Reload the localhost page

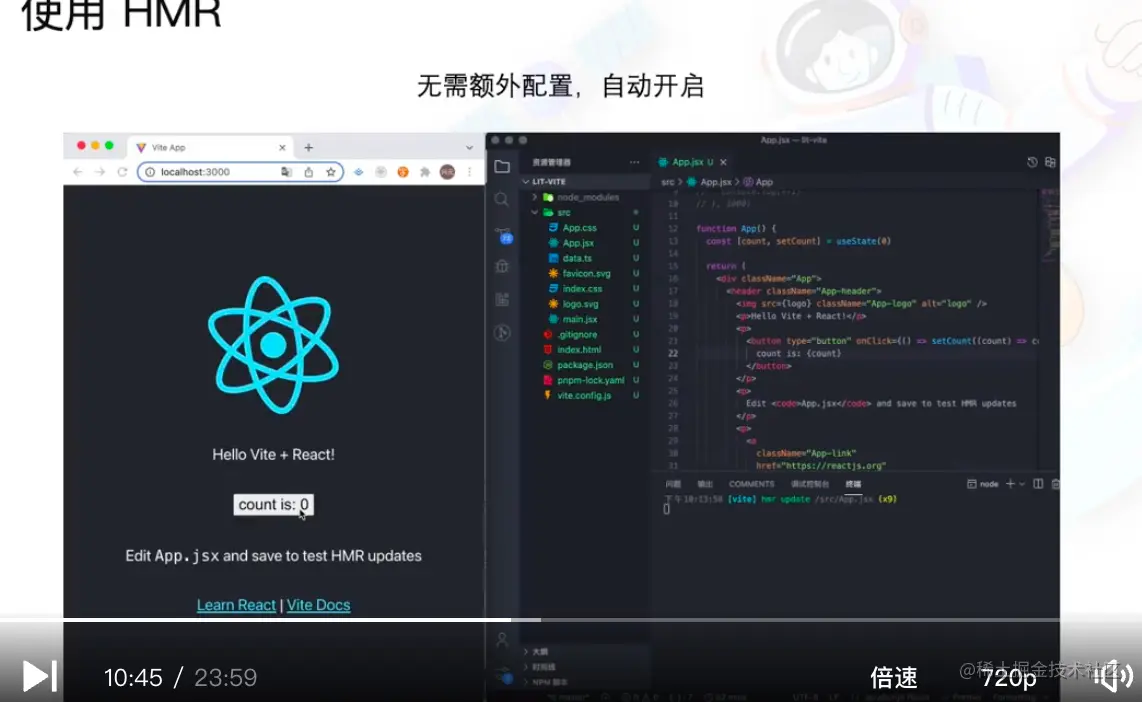click(x=122, y=172)
